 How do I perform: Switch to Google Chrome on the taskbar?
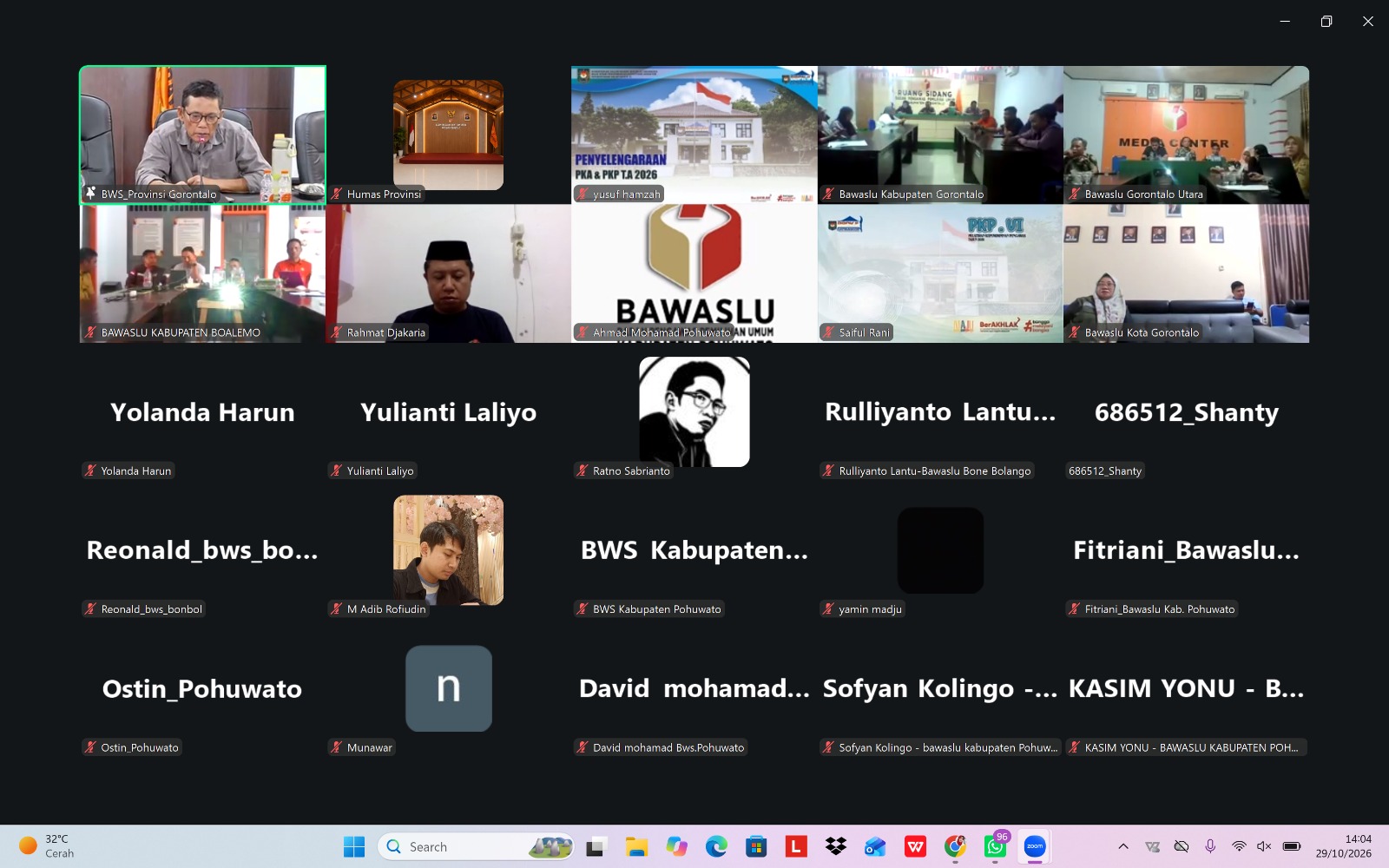pos(955,847)
